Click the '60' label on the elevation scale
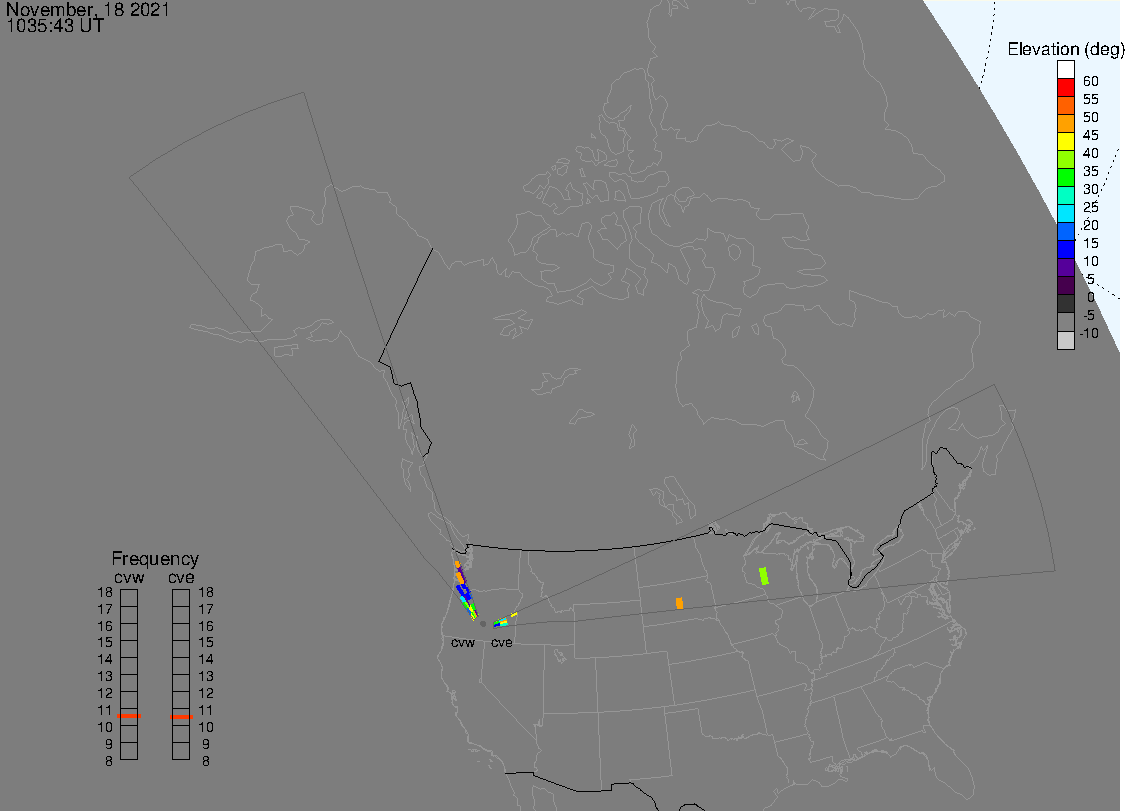The height and width of the screenshot is (811, 1125). point(1091,81)
